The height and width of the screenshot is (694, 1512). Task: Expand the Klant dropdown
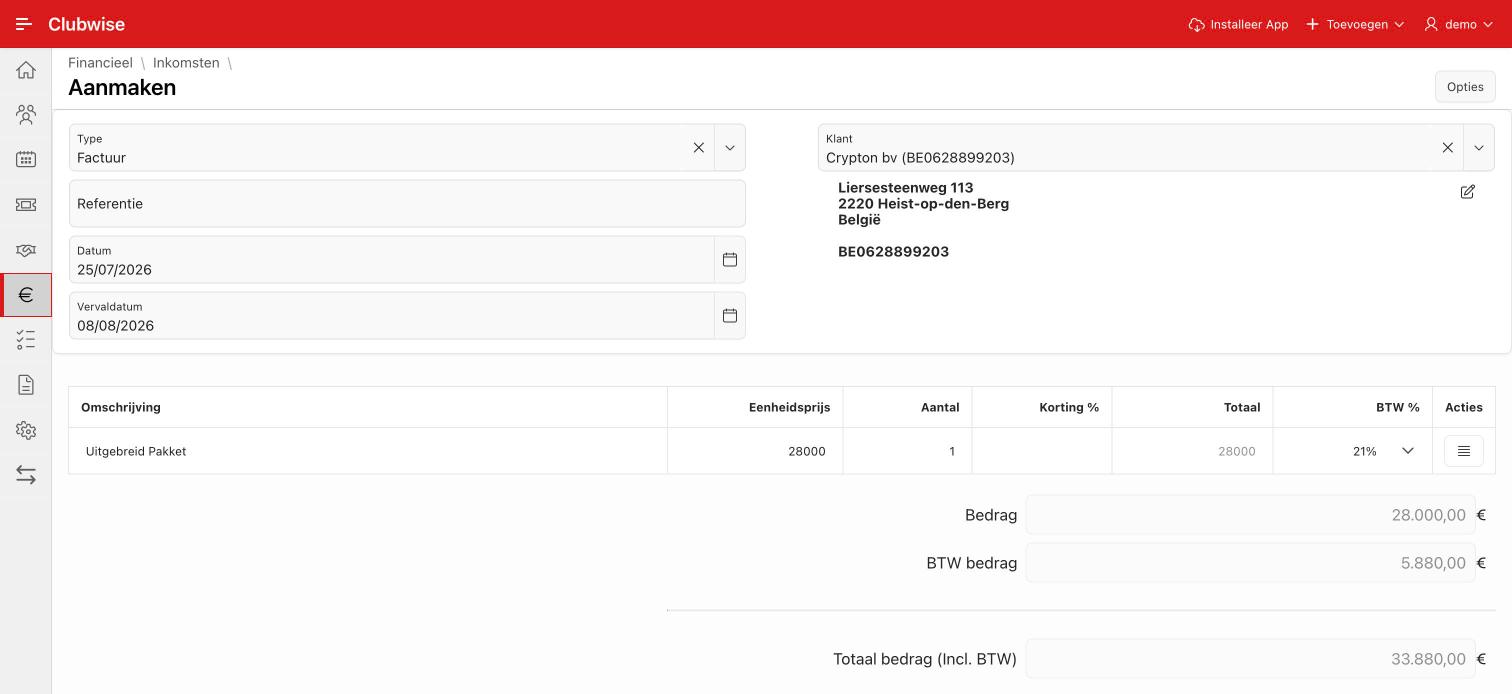[1479, 148]
